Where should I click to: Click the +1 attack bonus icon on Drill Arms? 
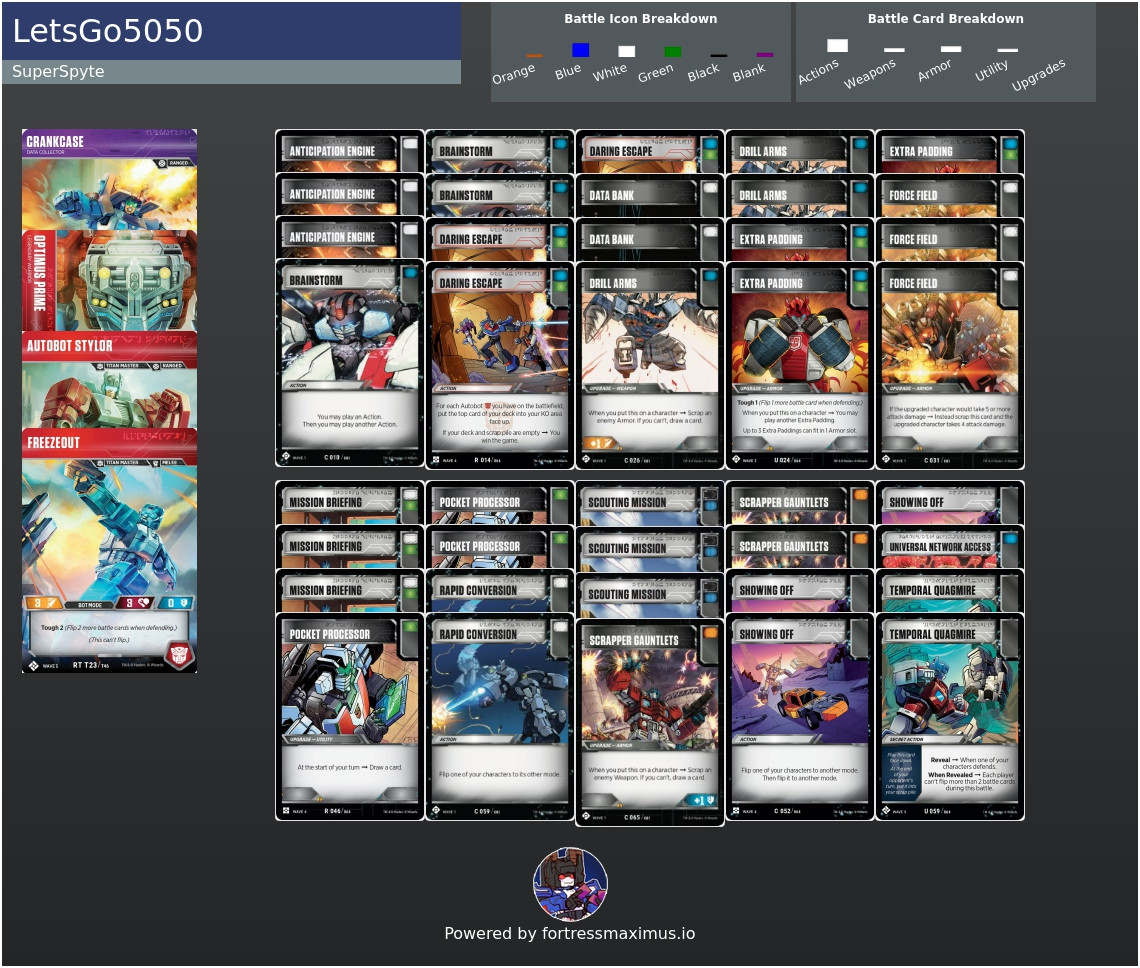point(601,443)
